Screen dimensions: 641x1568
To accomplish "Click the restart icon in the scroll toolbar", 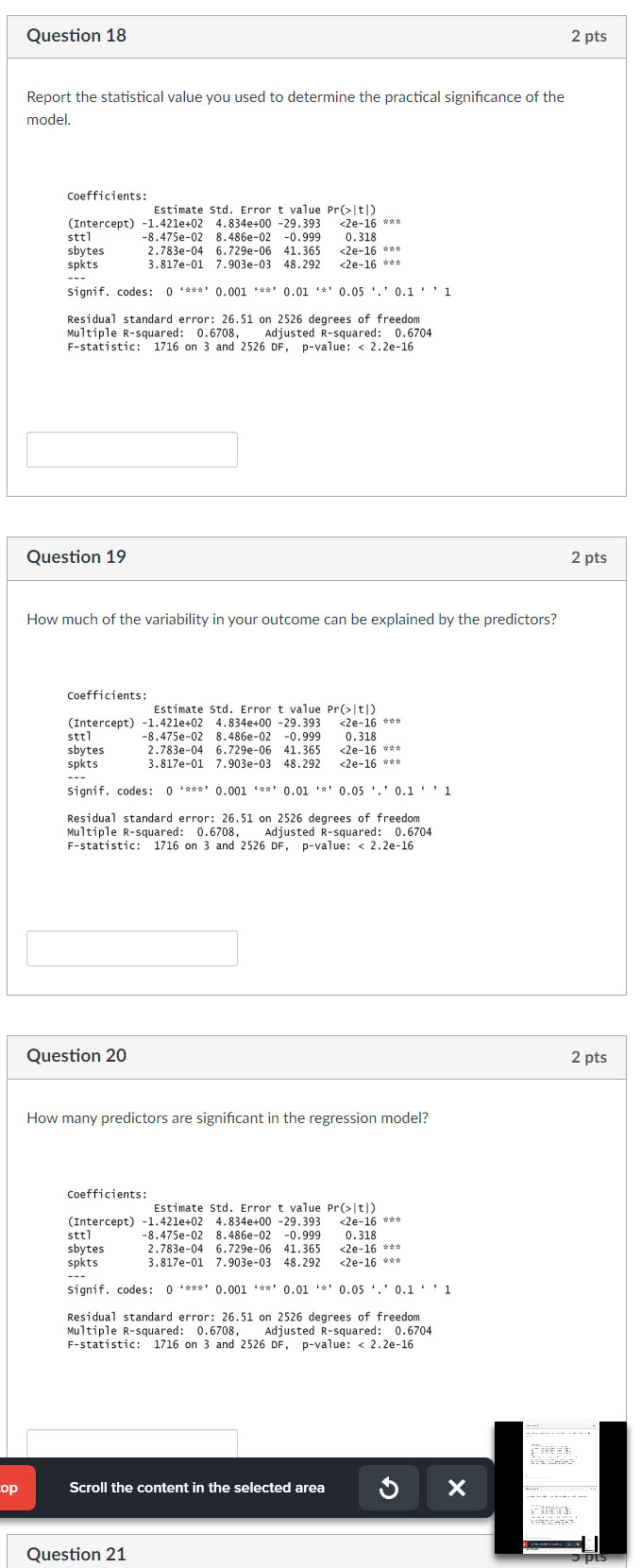I will point(388,1488).
